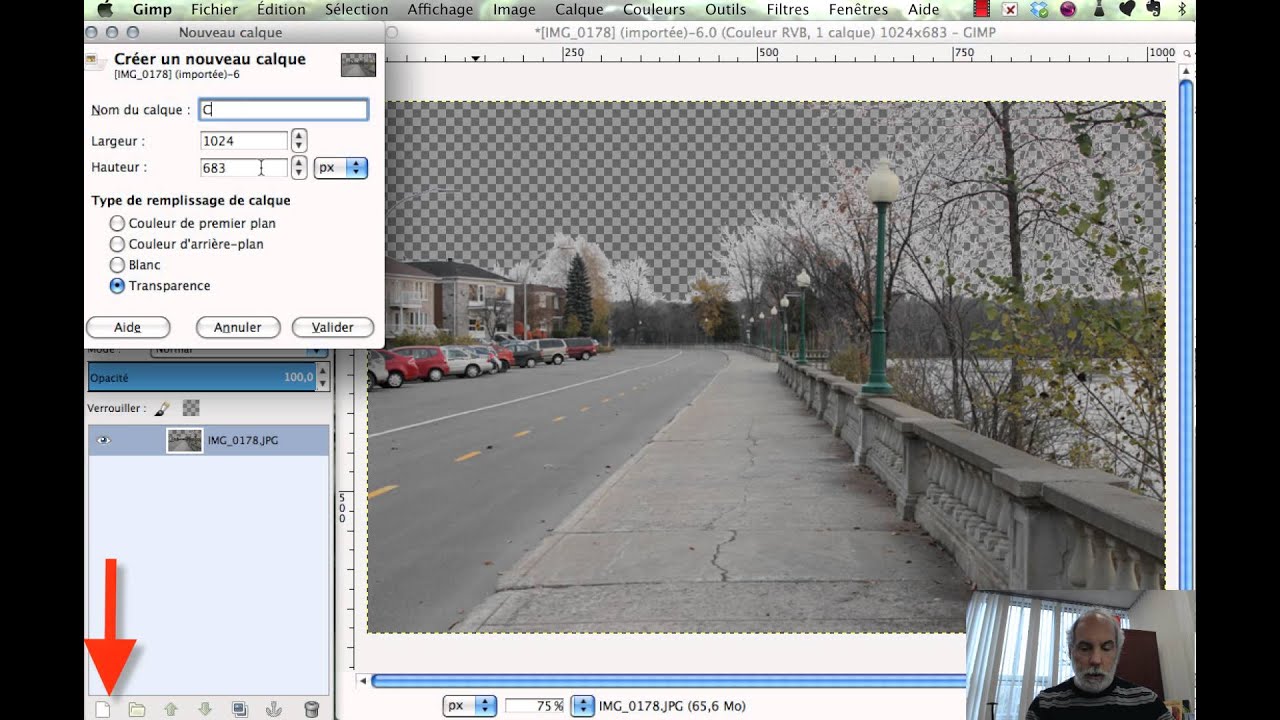This screenshot has width=1280, height=720.
Task: Open the Outils menu
Action: (x=726, y=10)
